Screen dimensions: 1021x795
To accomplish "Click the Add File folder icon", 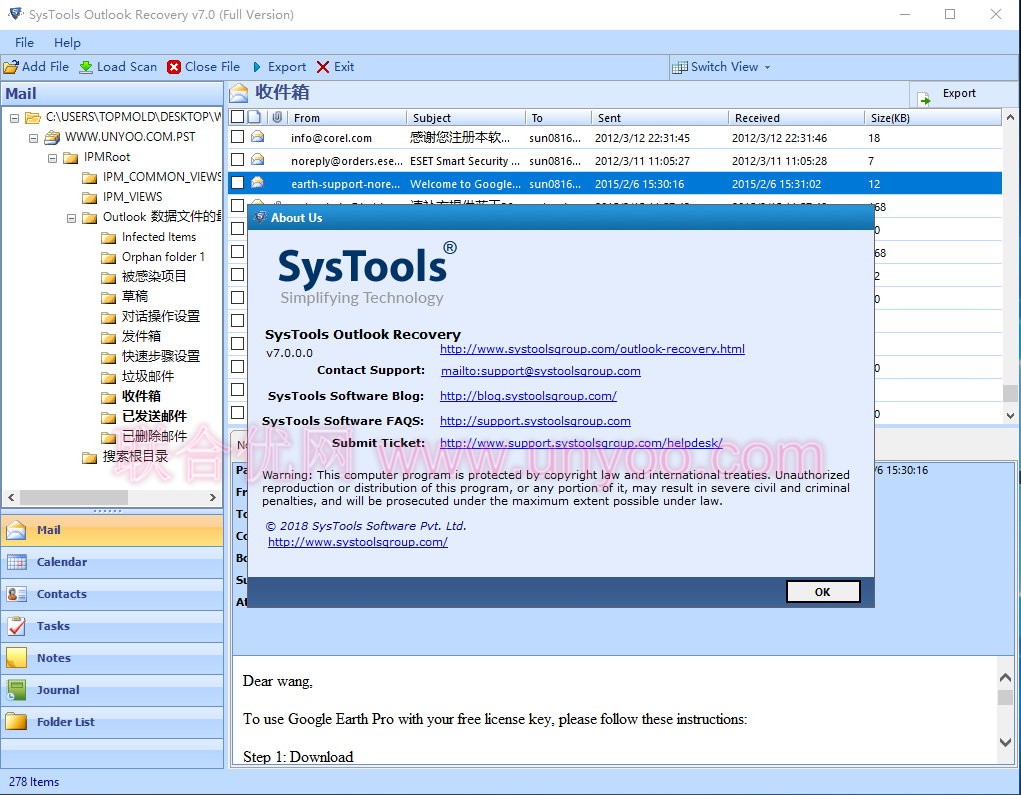I will [11, 67].
